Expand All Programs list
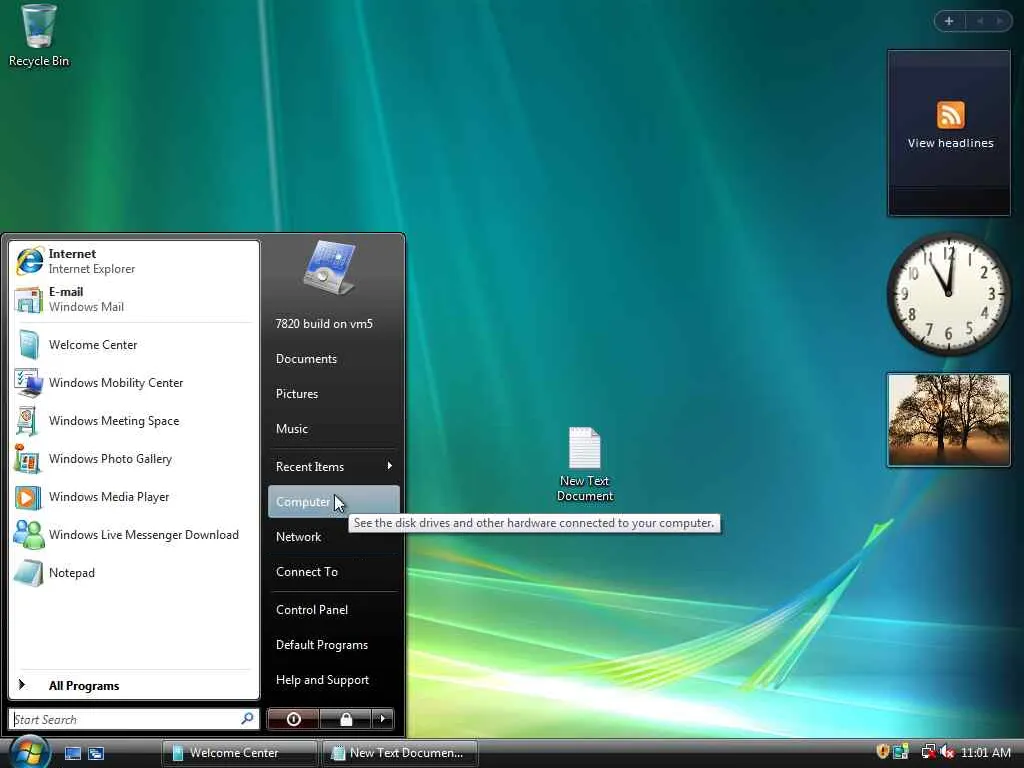The image size is (1024, 768). [x=134, y=685]
